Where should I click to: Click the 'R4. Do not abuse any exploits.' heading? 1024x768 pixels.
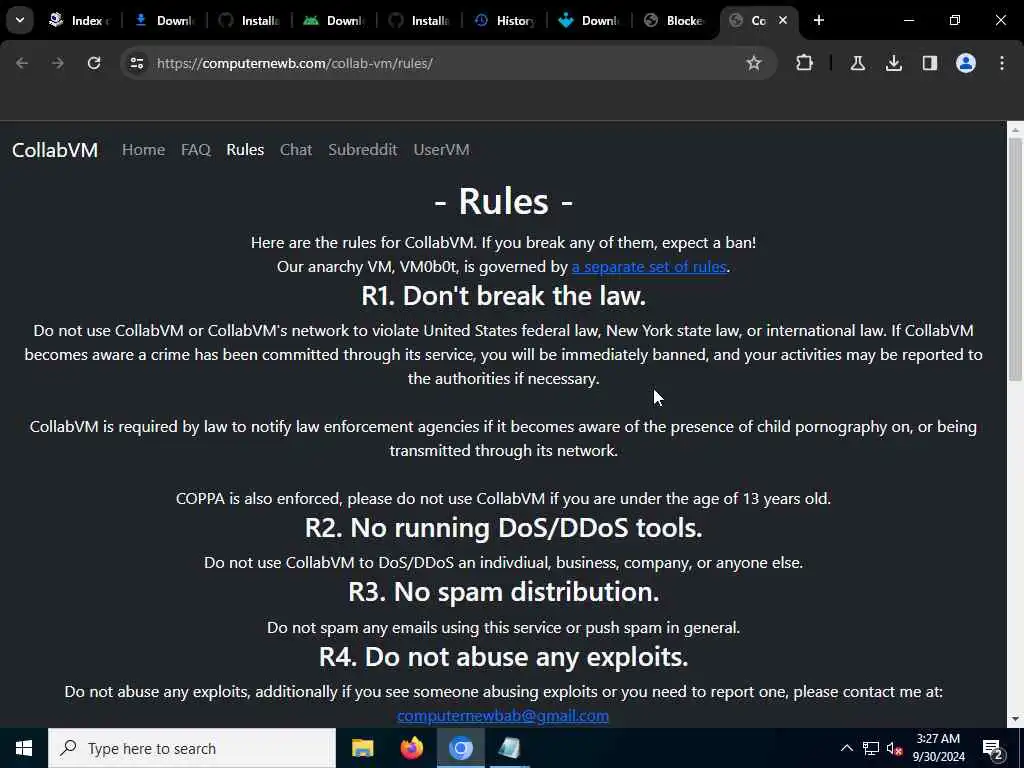[x=504, y=656]
